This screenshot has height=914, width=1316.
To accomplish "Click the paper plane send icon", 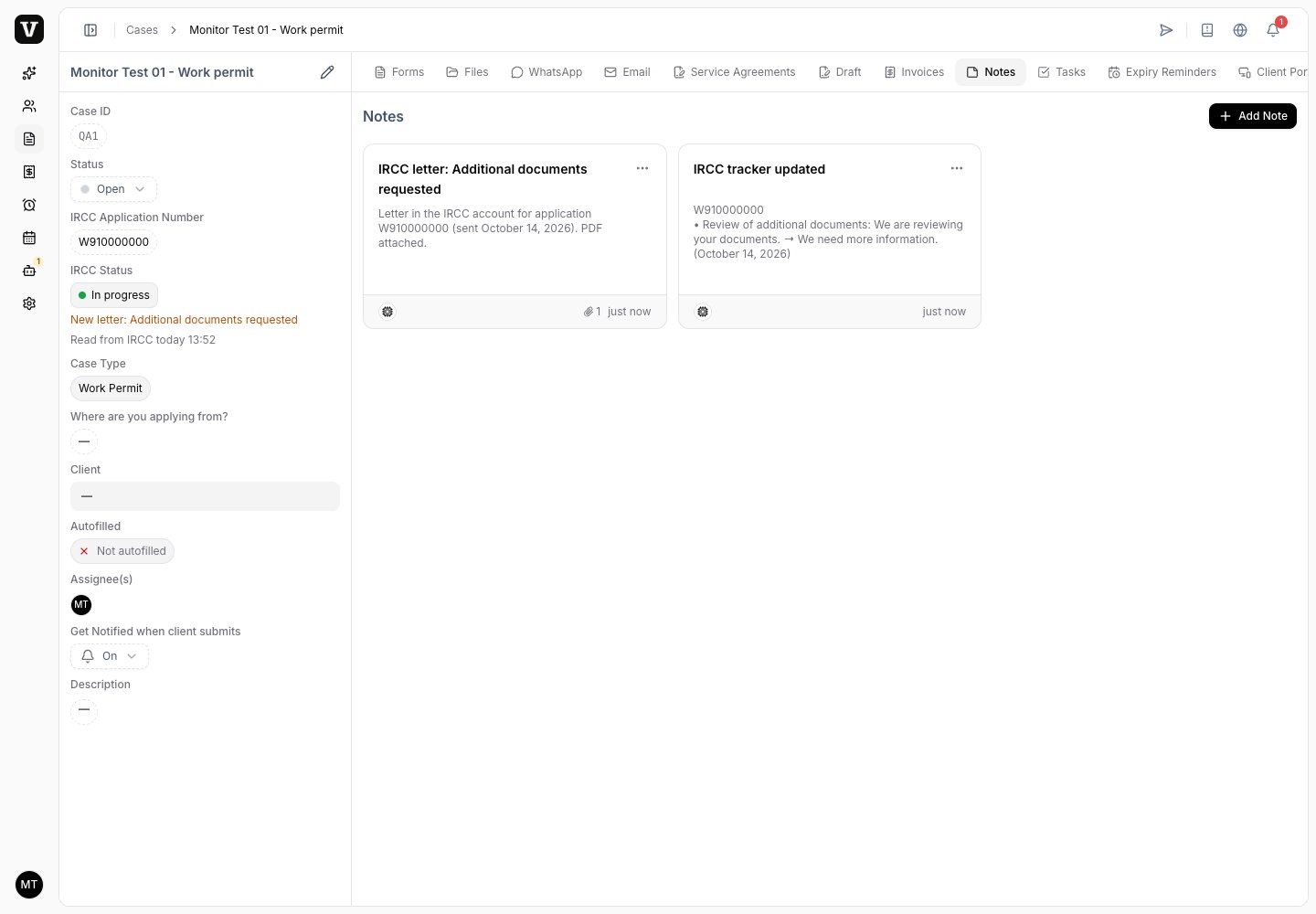I will tap(1166, 30).
